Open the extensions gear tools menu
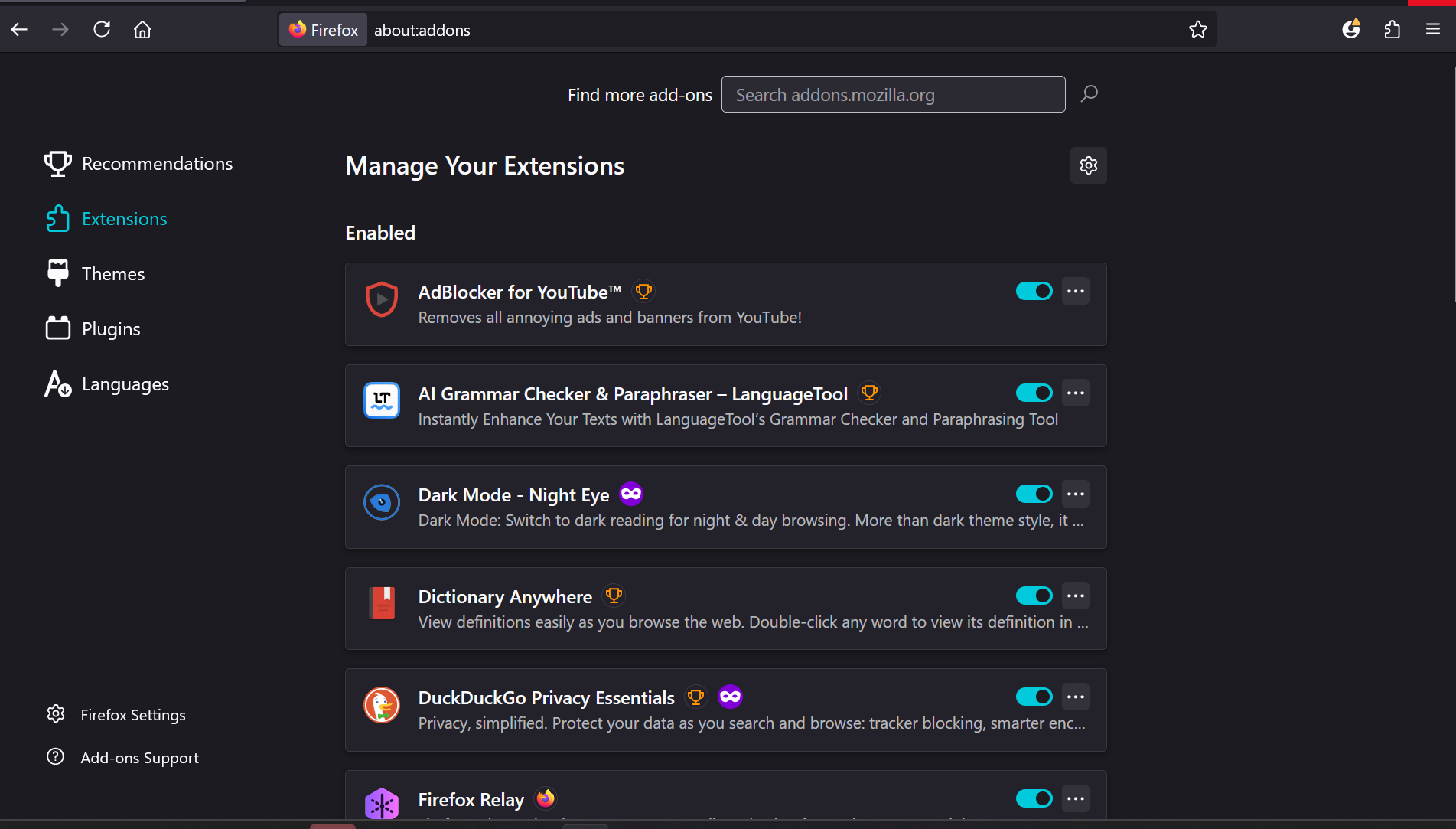This screenshot has width=1456, height=829. (x=1089, y=165)
